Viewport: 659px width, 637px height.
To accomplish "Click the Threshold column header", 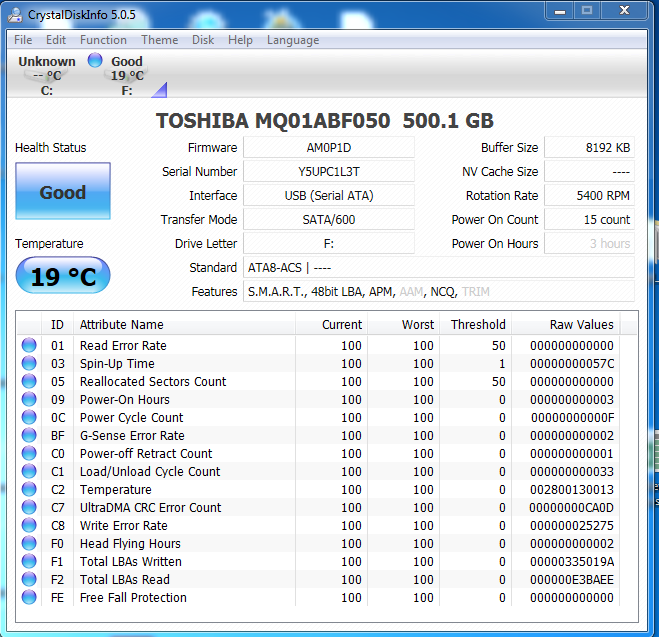I will (x=475, y=324).
